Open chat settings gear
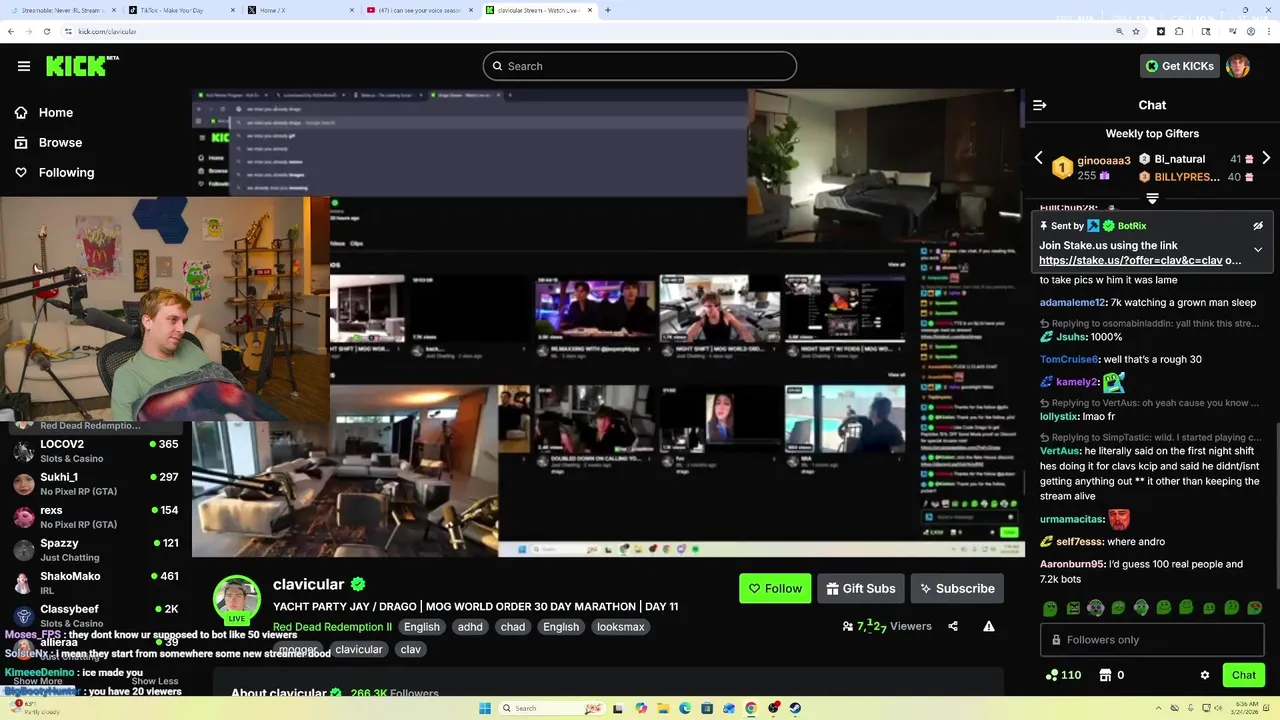Viewport: 1280px width, 720px height. [x=1205, y=675]
